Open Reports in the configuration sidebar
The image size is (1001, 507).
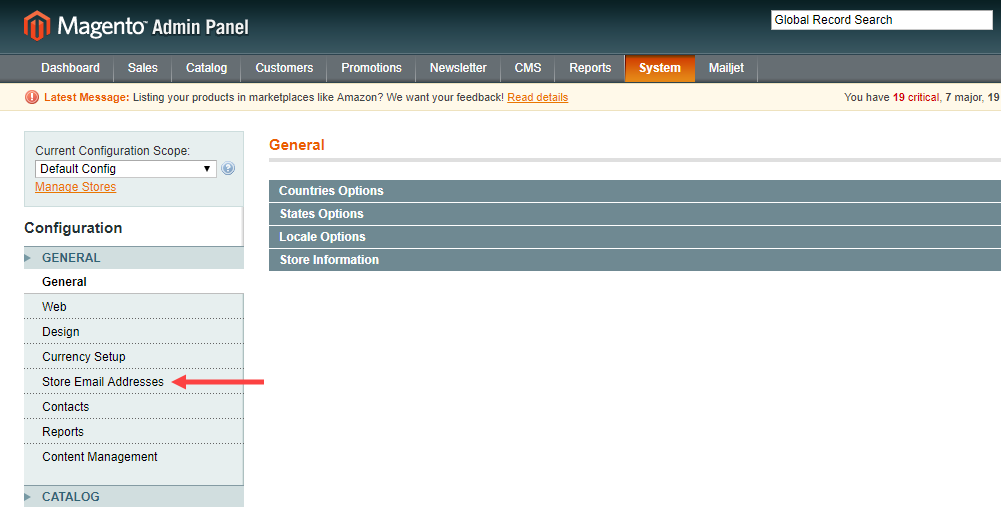pos(134,431)
